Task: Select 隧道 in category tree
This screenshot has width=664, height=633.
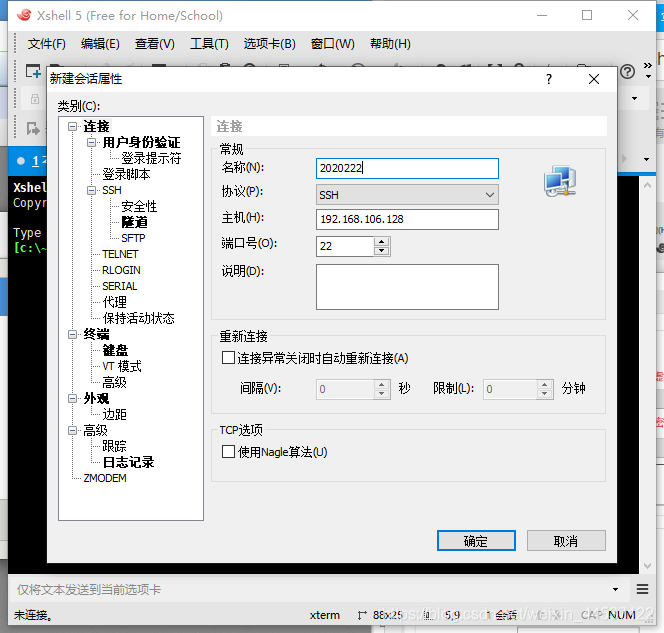Action: [x=135, y=222]
